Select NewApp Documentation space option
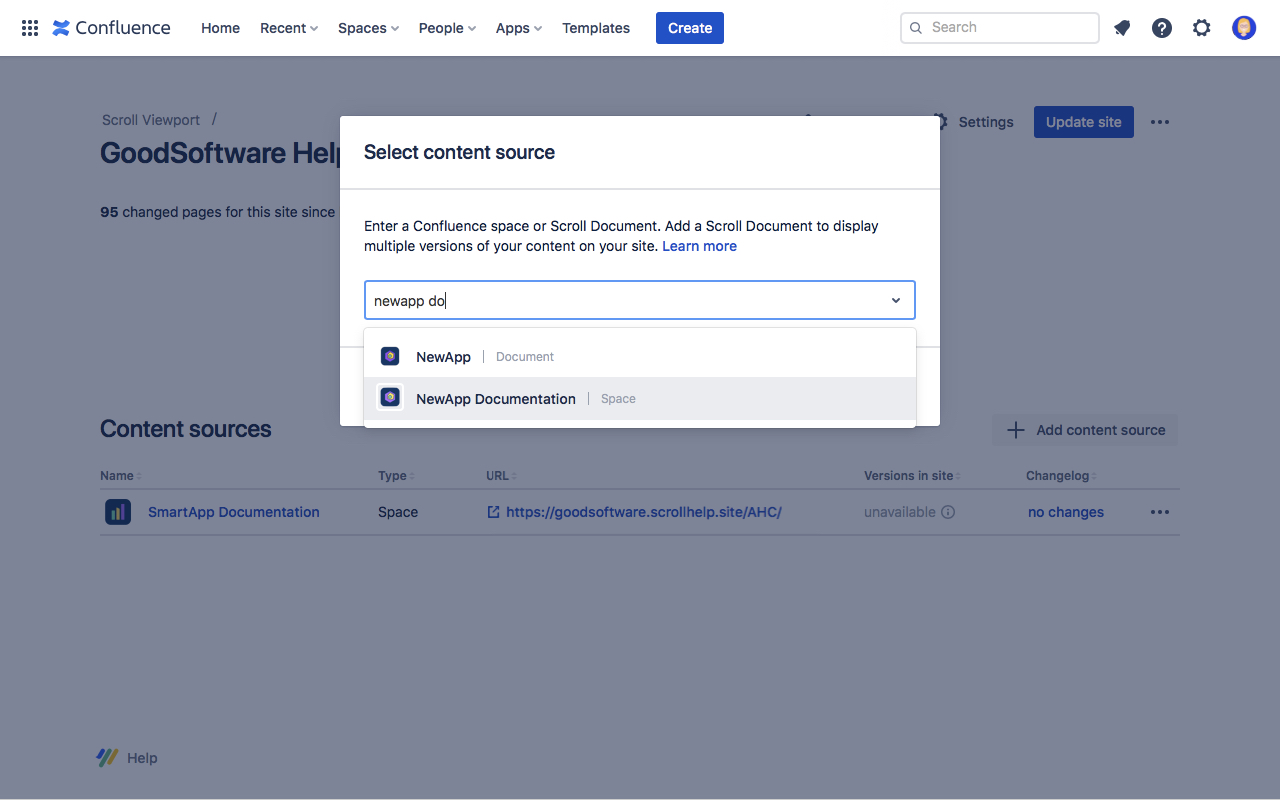 coord(496,399)
